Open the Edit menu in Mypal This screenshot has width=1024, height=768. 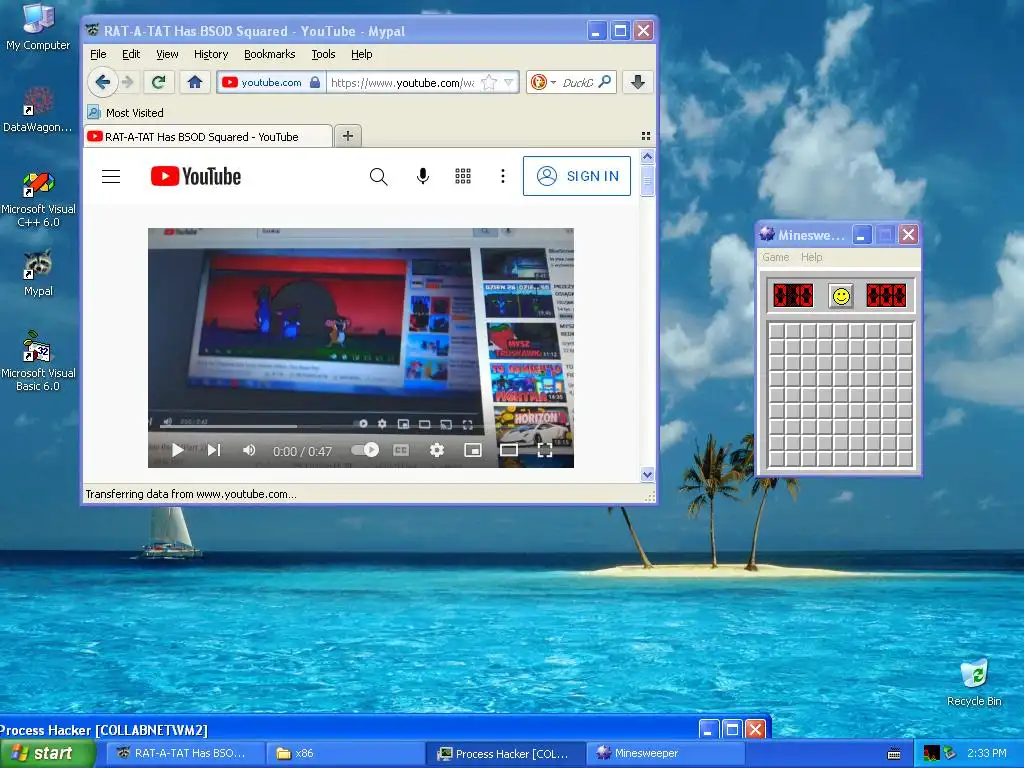click(x=131, y=54)
